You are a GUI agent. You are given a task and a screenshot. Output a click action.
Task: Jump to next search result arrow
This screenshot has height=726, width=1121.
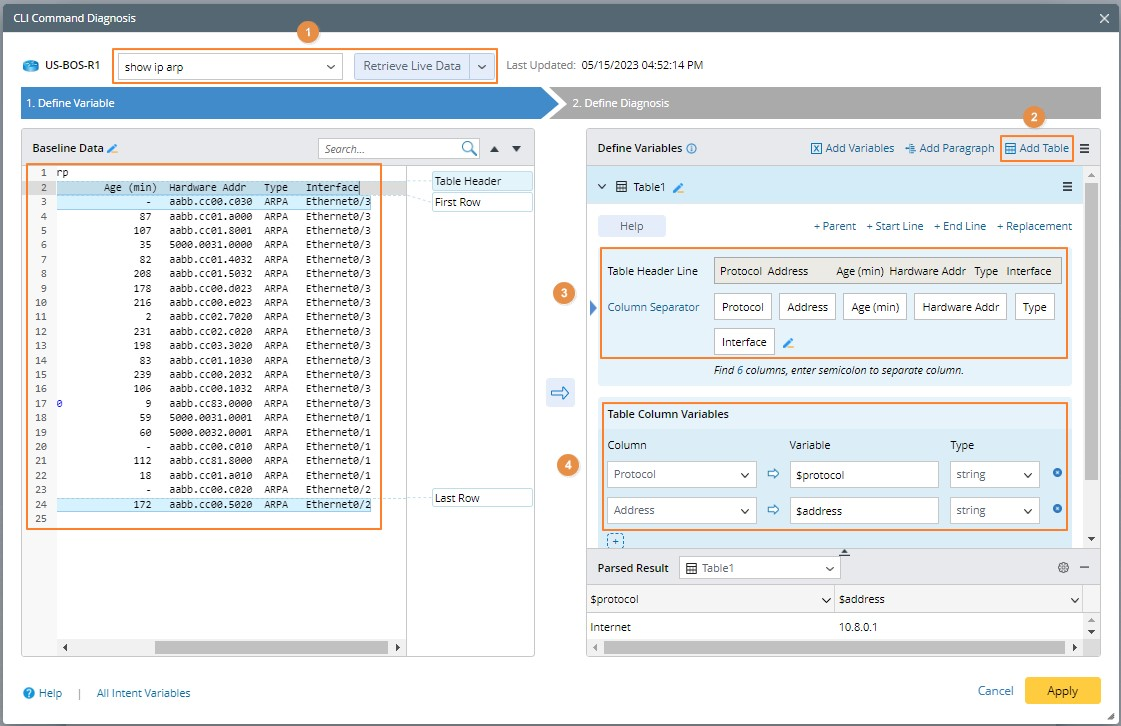tap(516, 149)
